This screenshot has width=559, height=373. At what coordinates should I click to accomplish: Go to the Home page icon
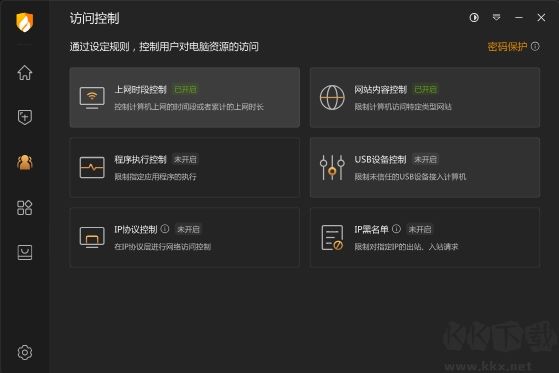click(25, 72)
